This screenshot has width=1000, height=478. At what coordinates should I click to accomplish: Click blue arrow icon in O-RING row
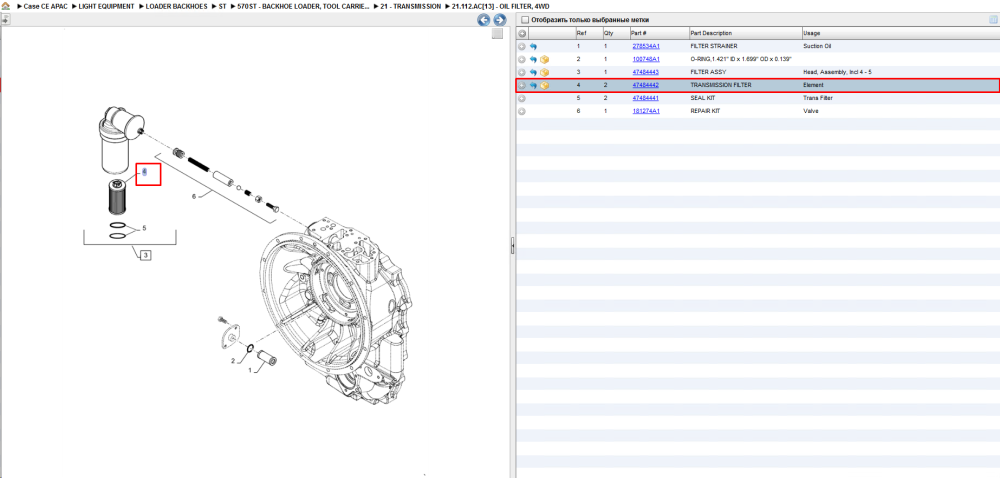533,59
